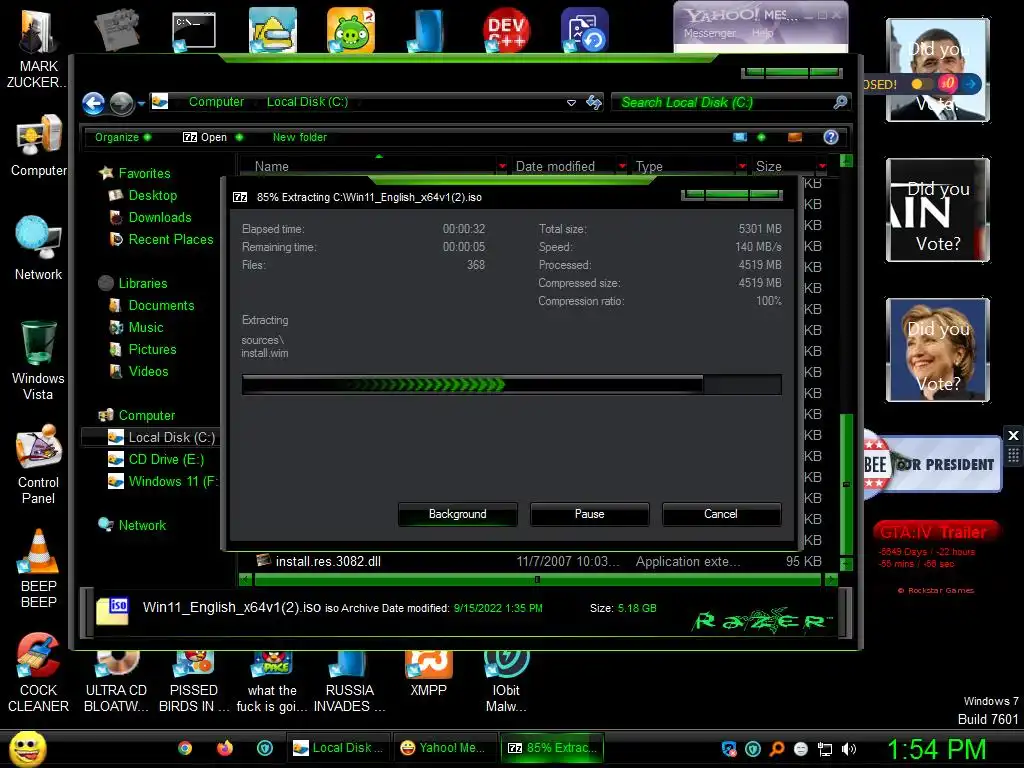This screenshot has width=1024, height=768.
Task: Open the XMPP desktop icon
Action: tap(428, 674)
